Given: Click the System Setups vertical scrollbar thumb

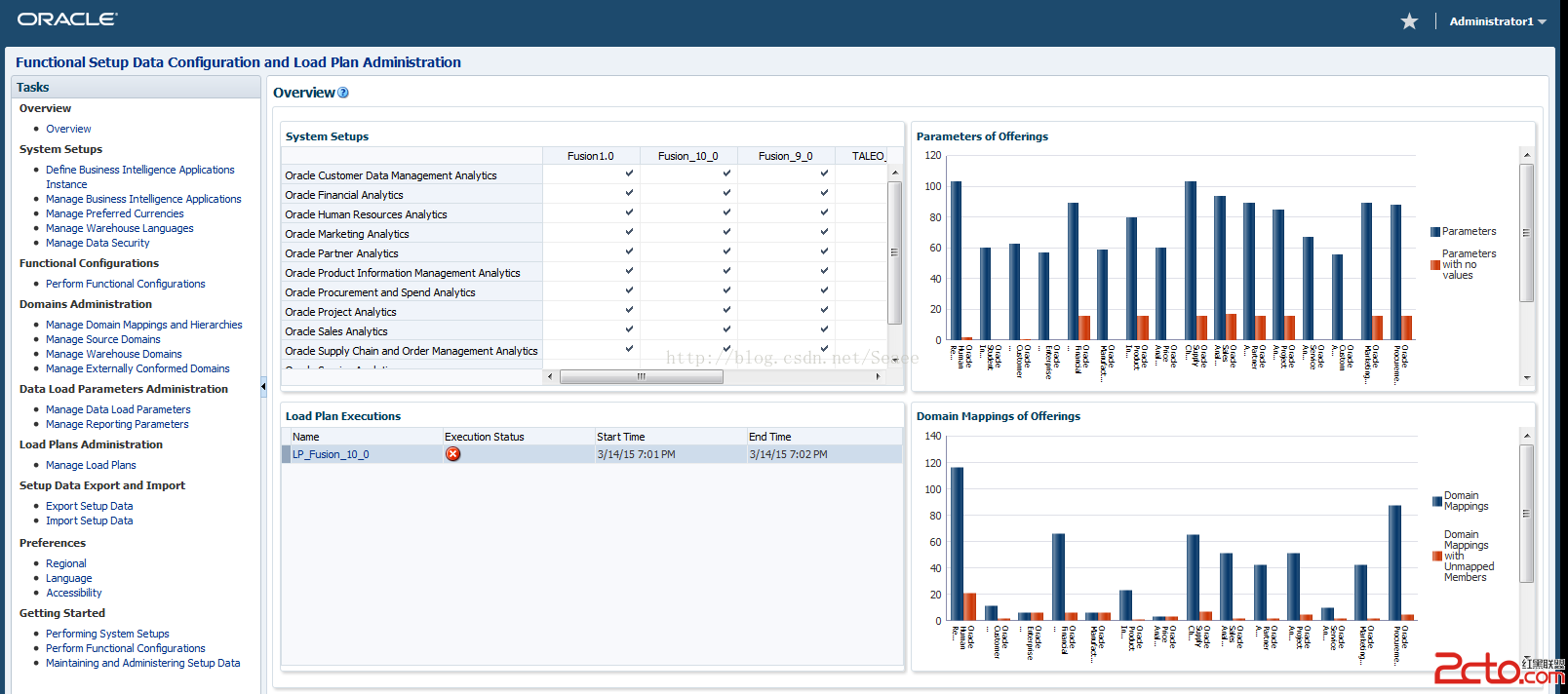Looking at the screenshot, I should [894, 252].
